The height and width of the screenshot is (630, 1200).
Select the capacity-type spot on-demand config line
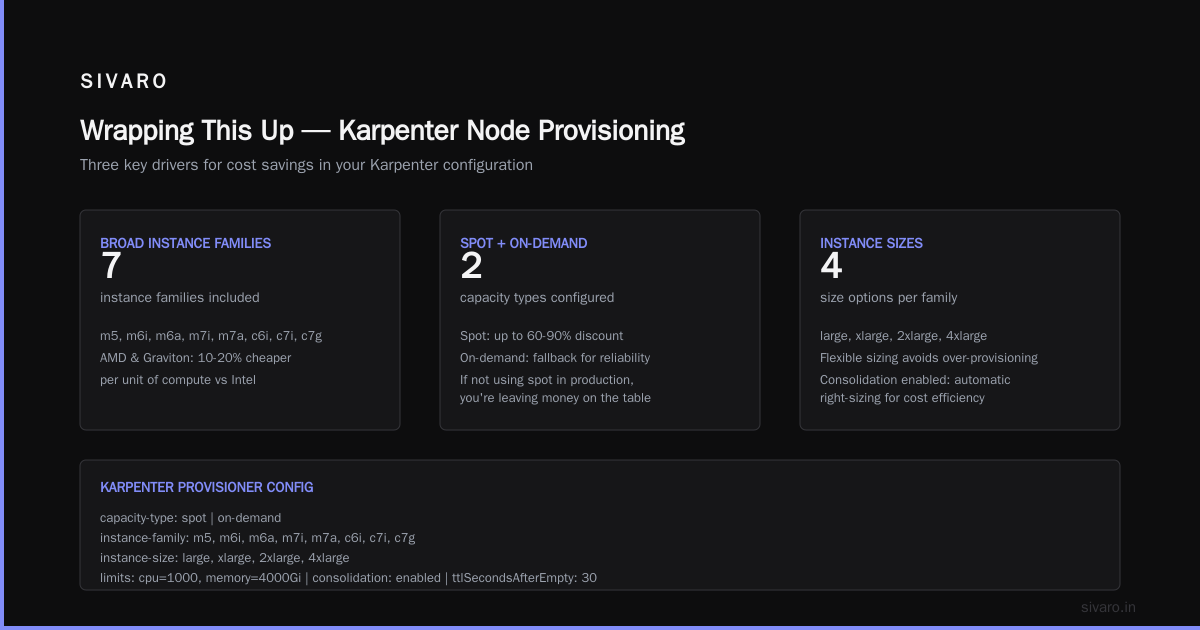pyautogui.click(x=191, y=518)
